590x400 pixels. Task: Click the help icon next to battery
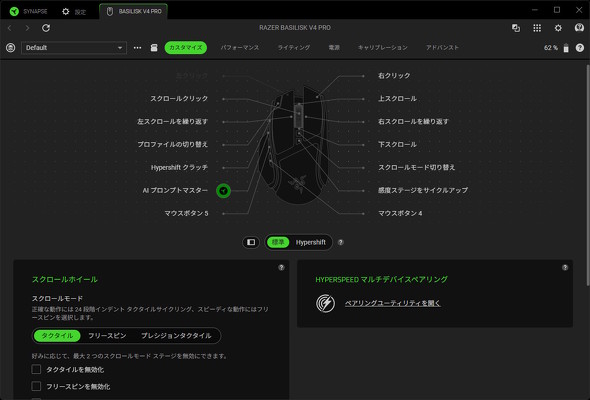579,48
